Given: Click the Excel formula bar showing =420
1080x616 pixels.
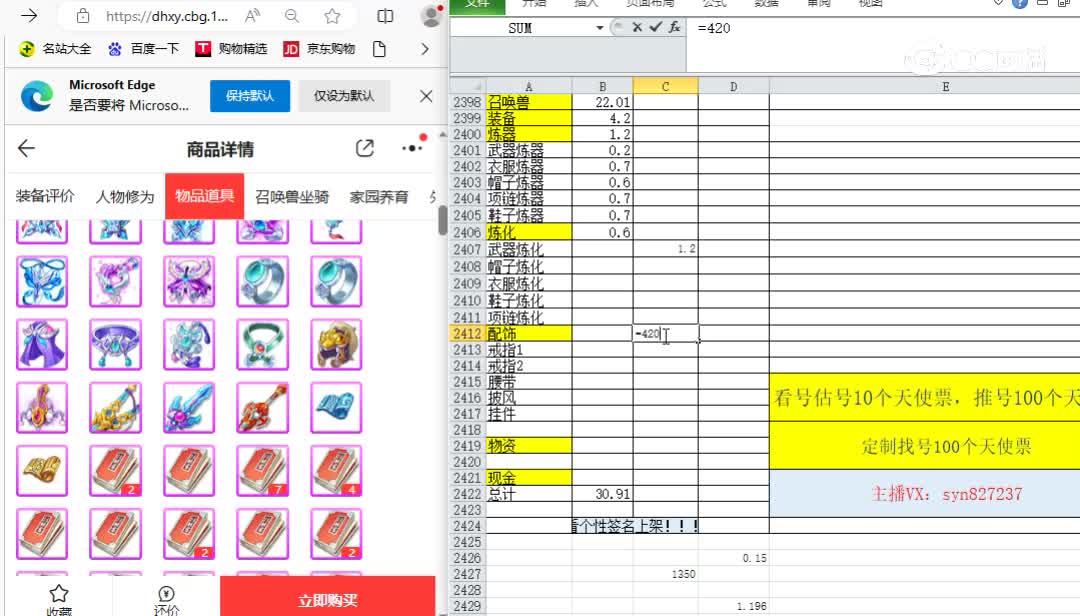Looking at the screenshot, I should [x=882, y=28].
